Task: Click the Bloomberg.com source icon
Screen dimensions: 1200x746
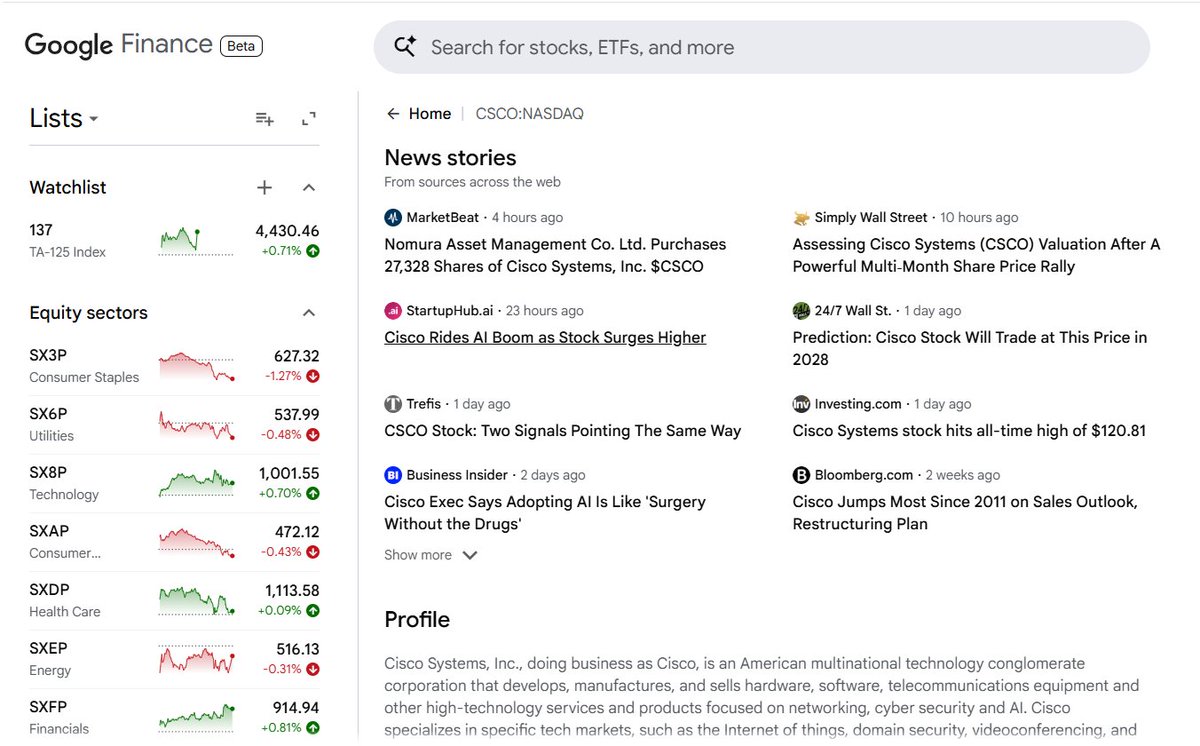Action: (x=801, y=475)
